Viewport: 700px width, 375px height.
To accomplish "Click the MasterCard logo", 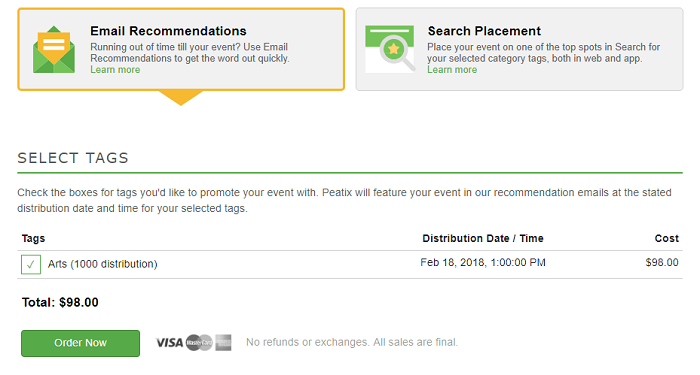I will click(199, 343).
